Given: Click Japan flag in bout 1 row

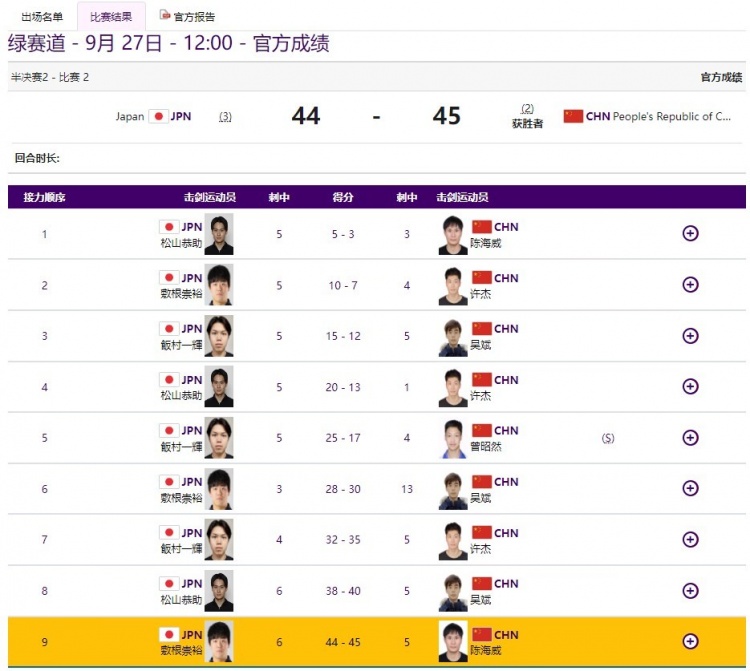Looking at the screenshot, I should [x=169, y=227].
